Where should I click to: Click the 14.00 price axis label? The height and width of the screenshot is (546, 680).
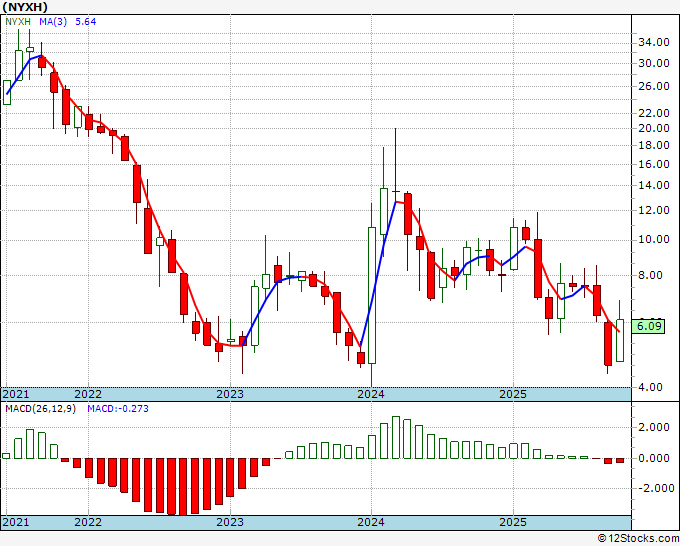654,185
